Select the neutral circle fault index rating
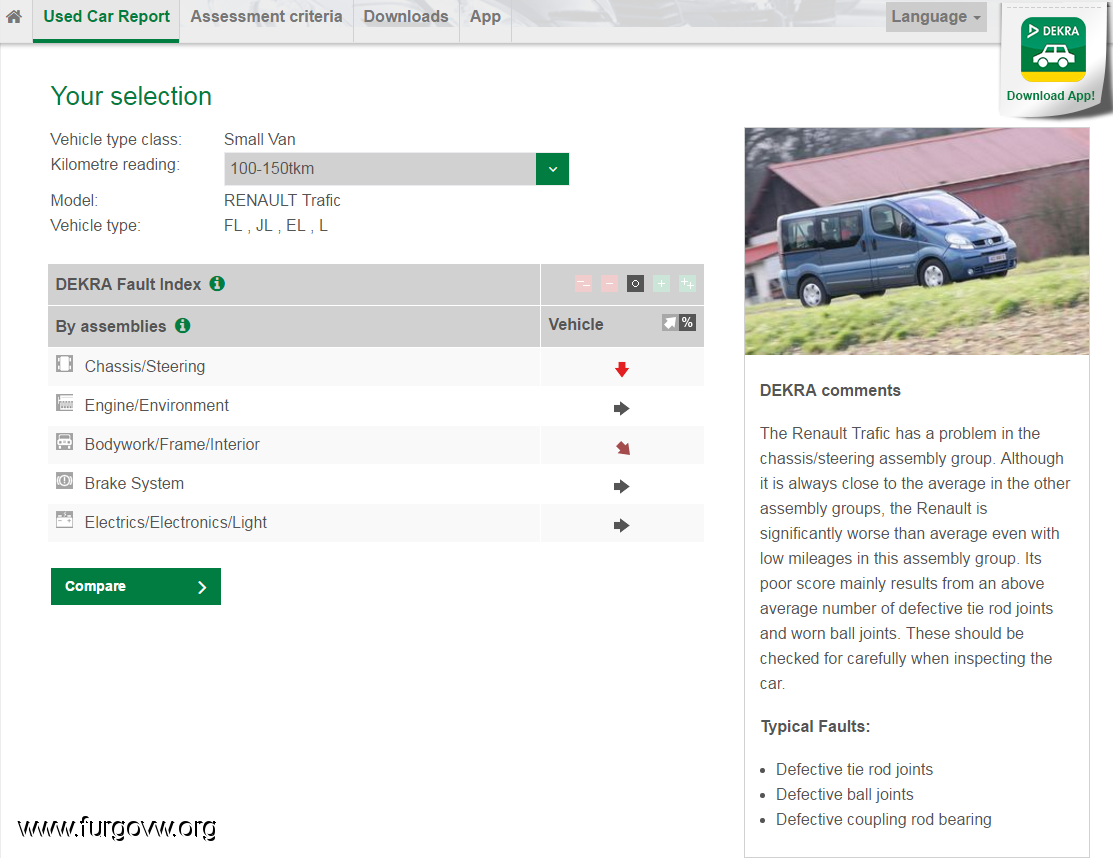1113x858 pixels. (x=635, y=284)
